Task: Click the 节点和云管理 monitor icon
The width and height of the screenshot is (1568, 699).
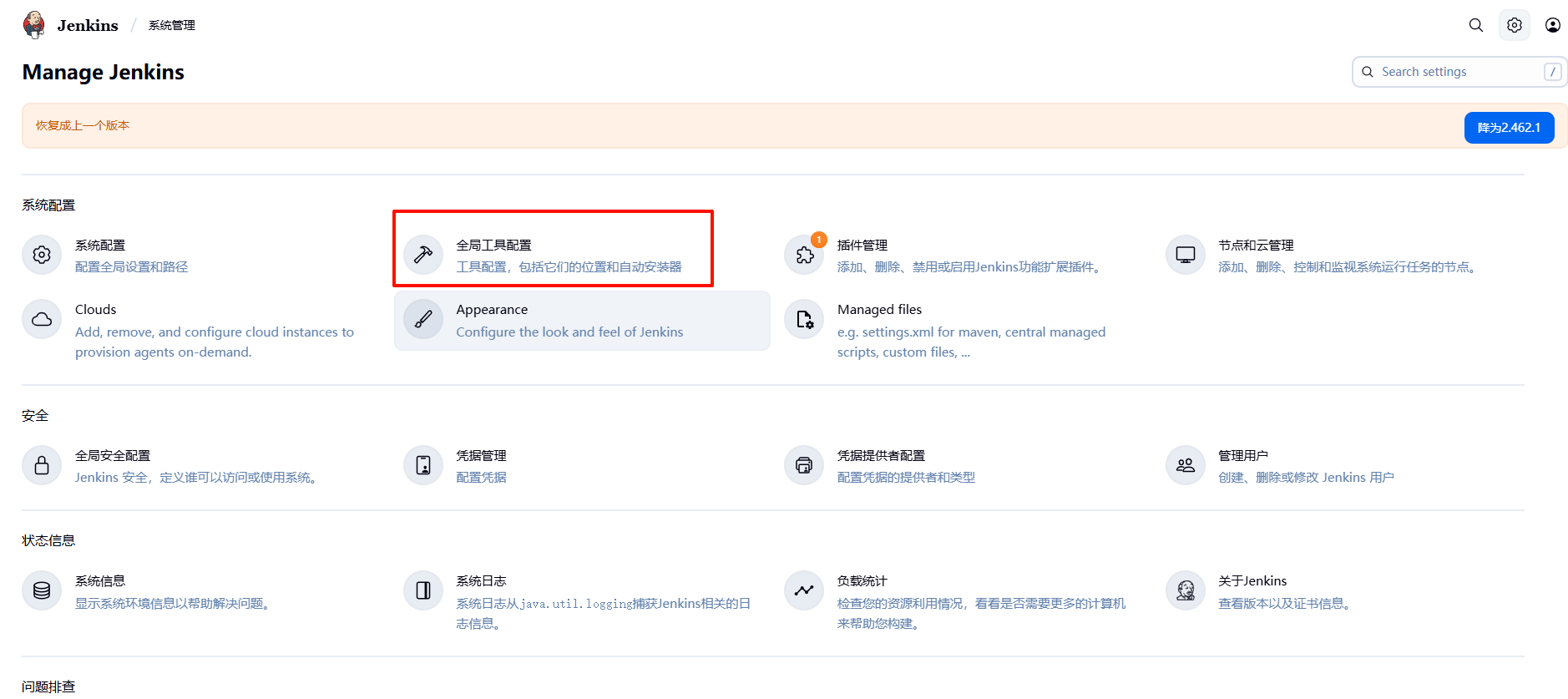Action: (1186, 255)
